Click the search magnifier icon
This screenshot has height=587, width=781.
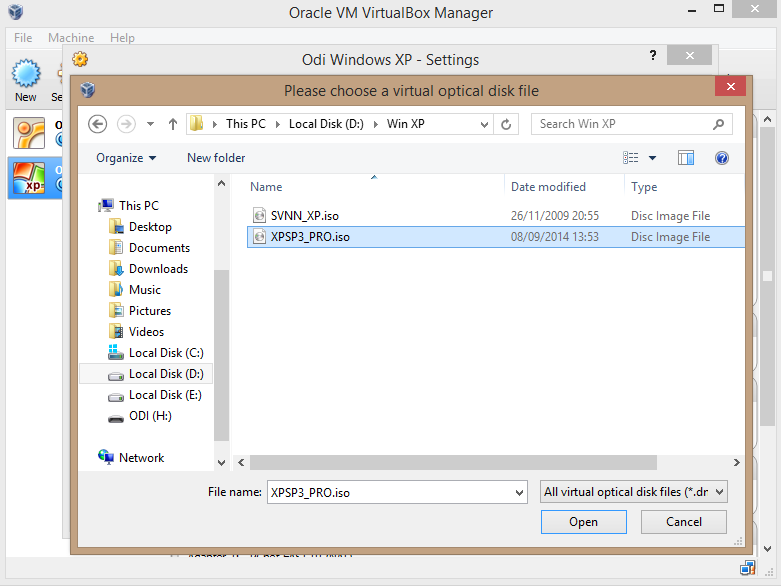[718, 124]
